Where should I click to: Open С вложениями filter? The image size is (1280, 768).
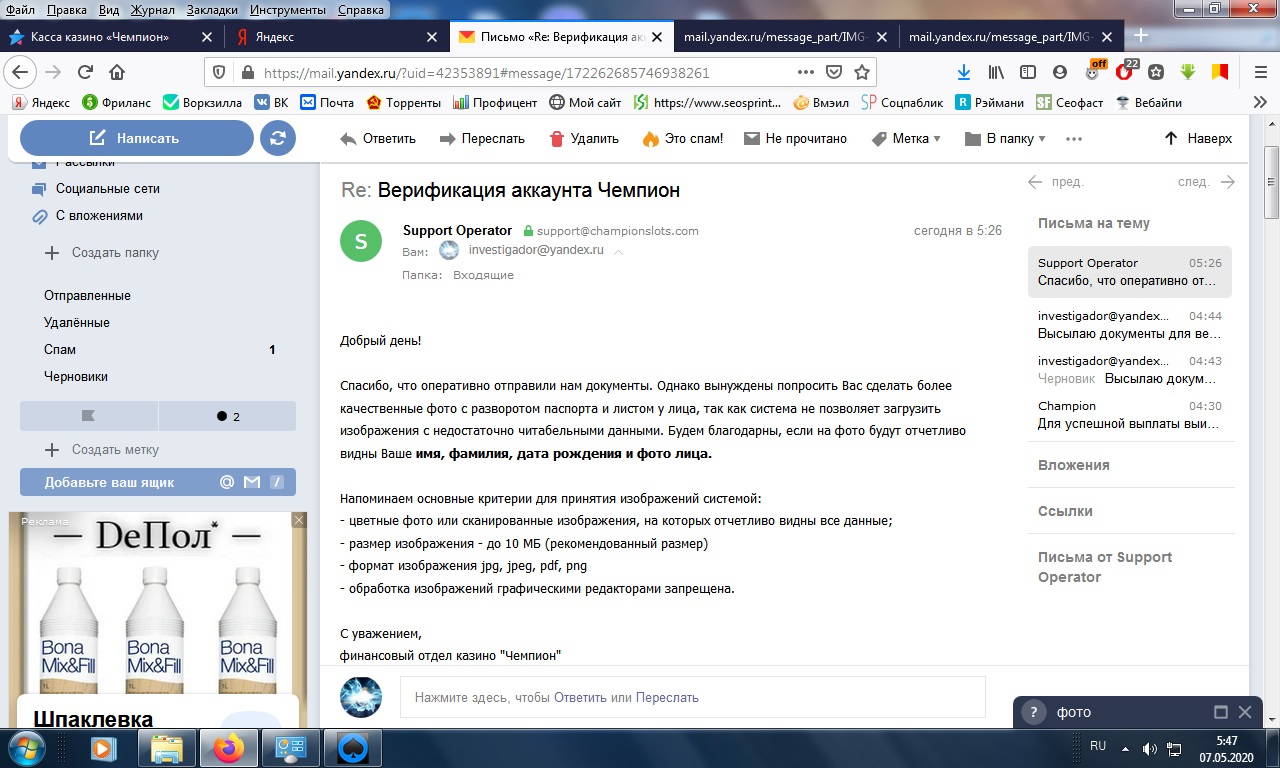[x=87, y=215]
